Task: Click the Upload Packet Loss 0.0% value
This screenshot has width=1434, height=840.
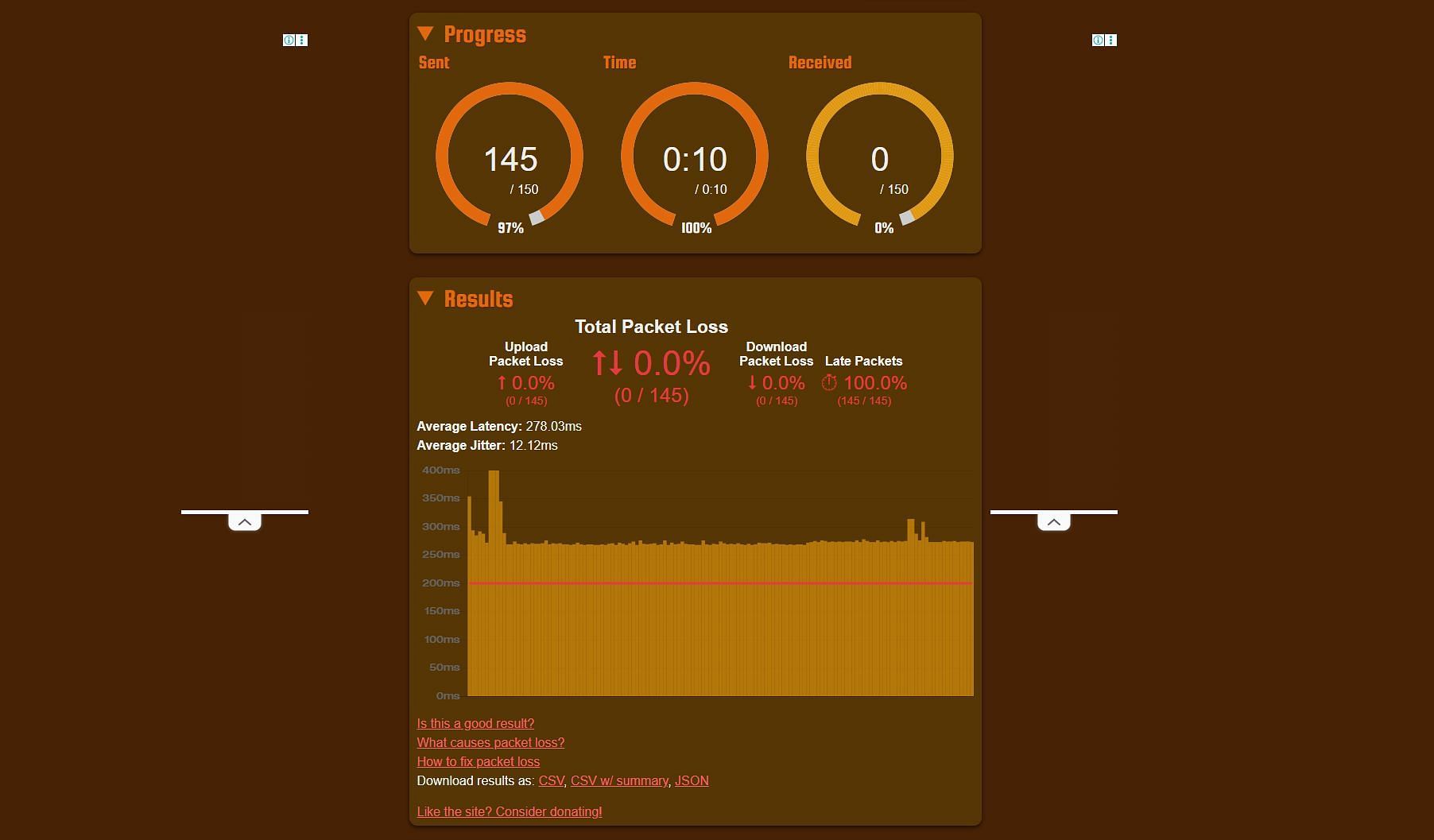Action: click(x=533, y=383)
